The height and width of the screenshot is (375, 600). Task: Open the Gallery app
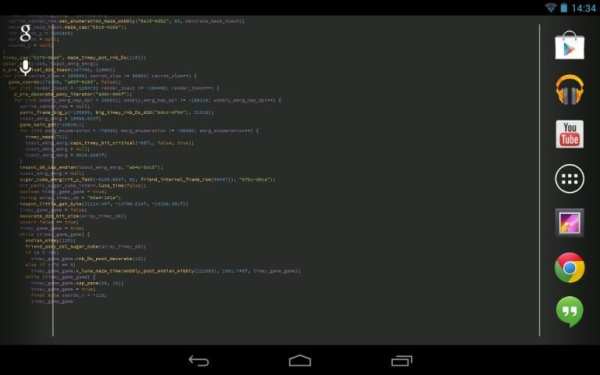(x=569, y=223)
